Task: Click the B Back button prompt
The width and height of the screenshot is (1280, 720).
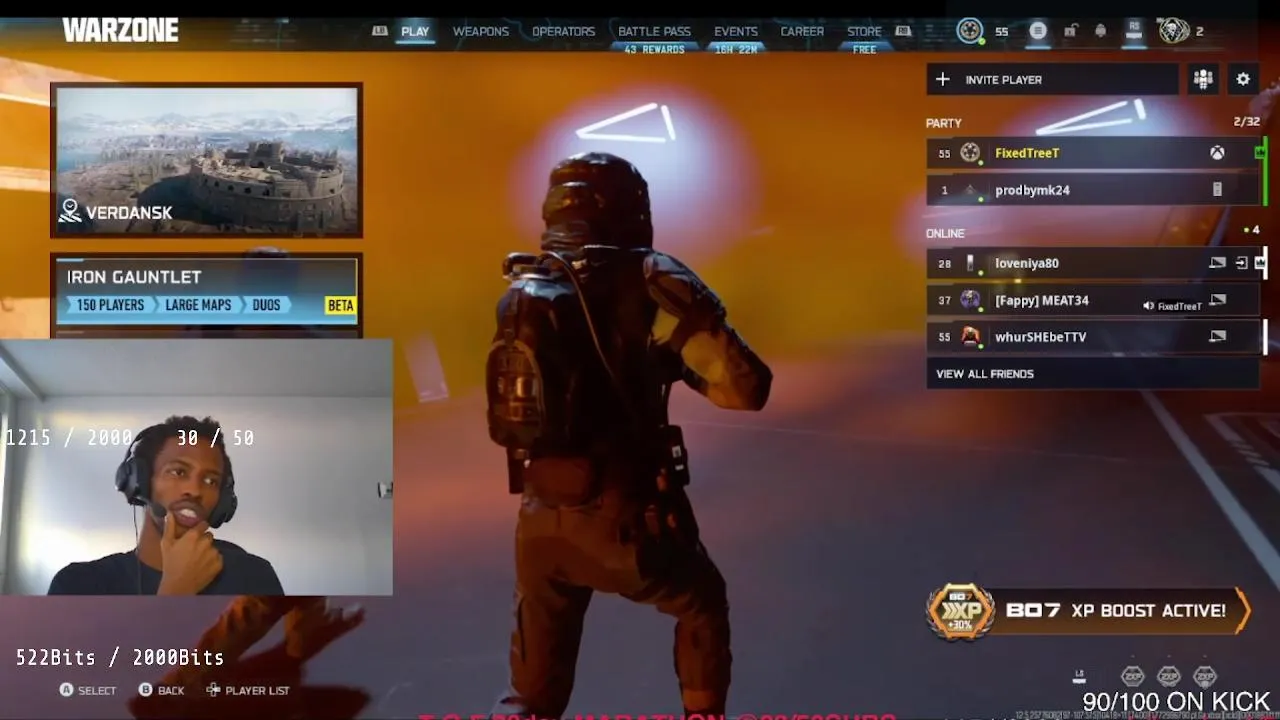Action: point(161,690)
